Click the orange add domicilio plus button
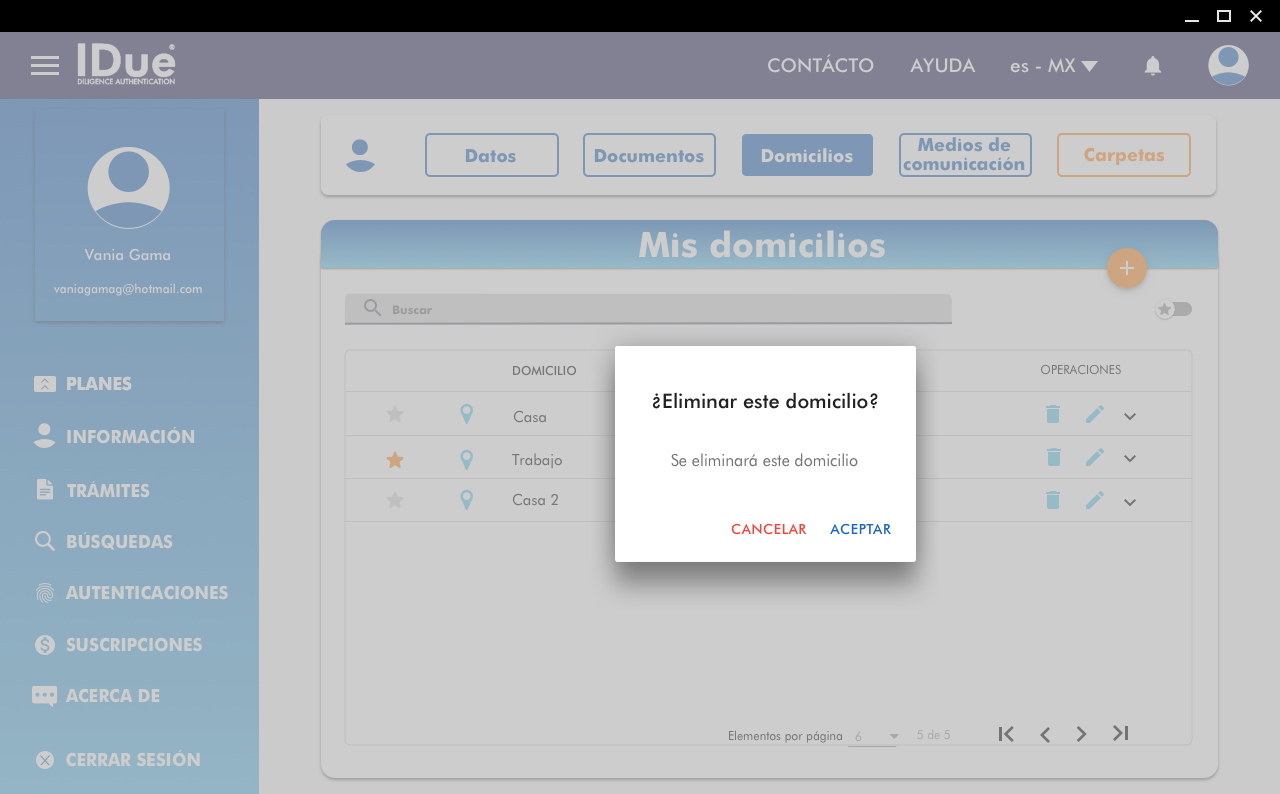 point(1127,268)
